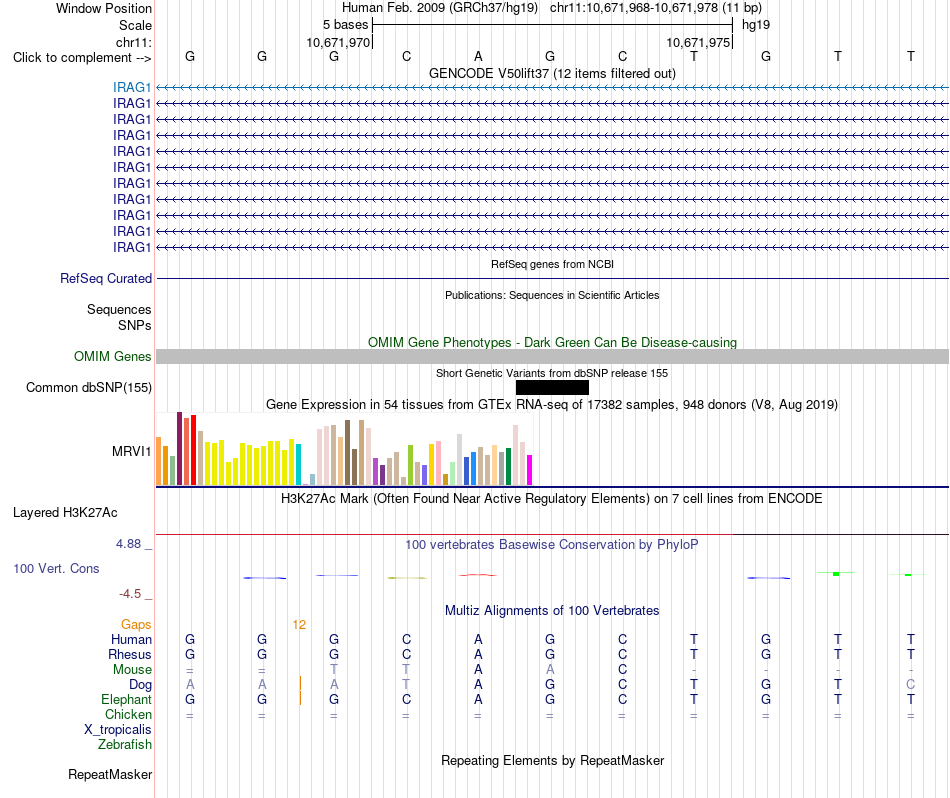Click the 10,671,970 position marker
Image resolution: width=950 pixels, height=798 pixels.
[x=338, y=42]
